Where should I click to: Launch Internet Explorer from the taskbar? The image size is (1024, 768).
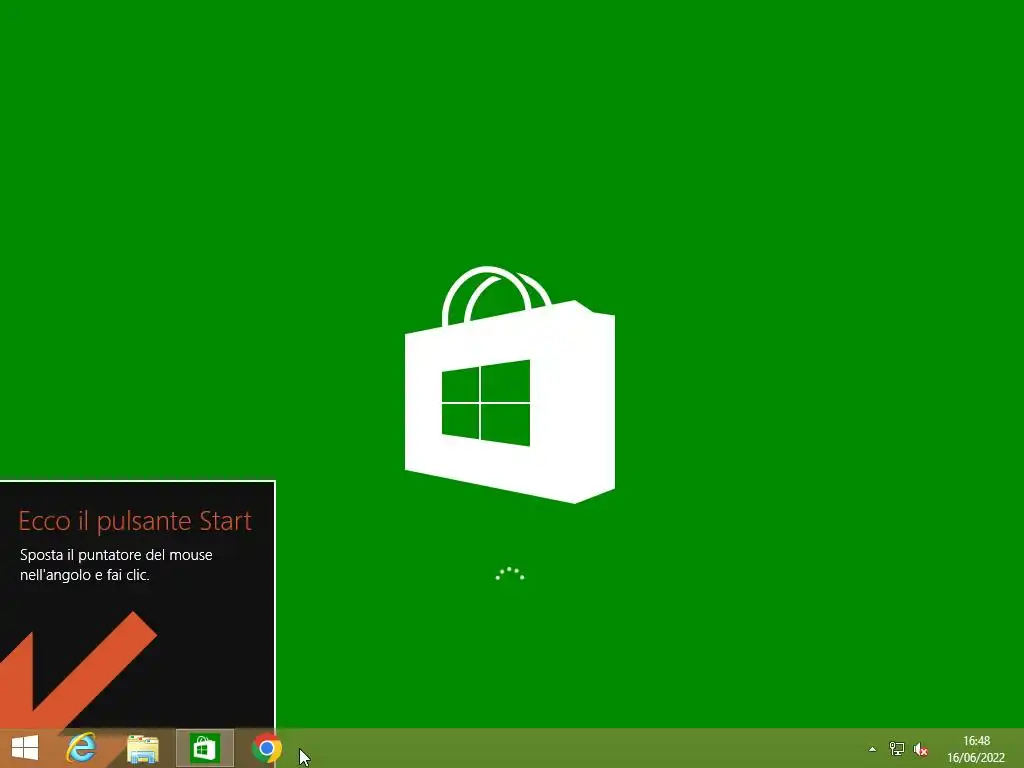click(x=82, y=748)
